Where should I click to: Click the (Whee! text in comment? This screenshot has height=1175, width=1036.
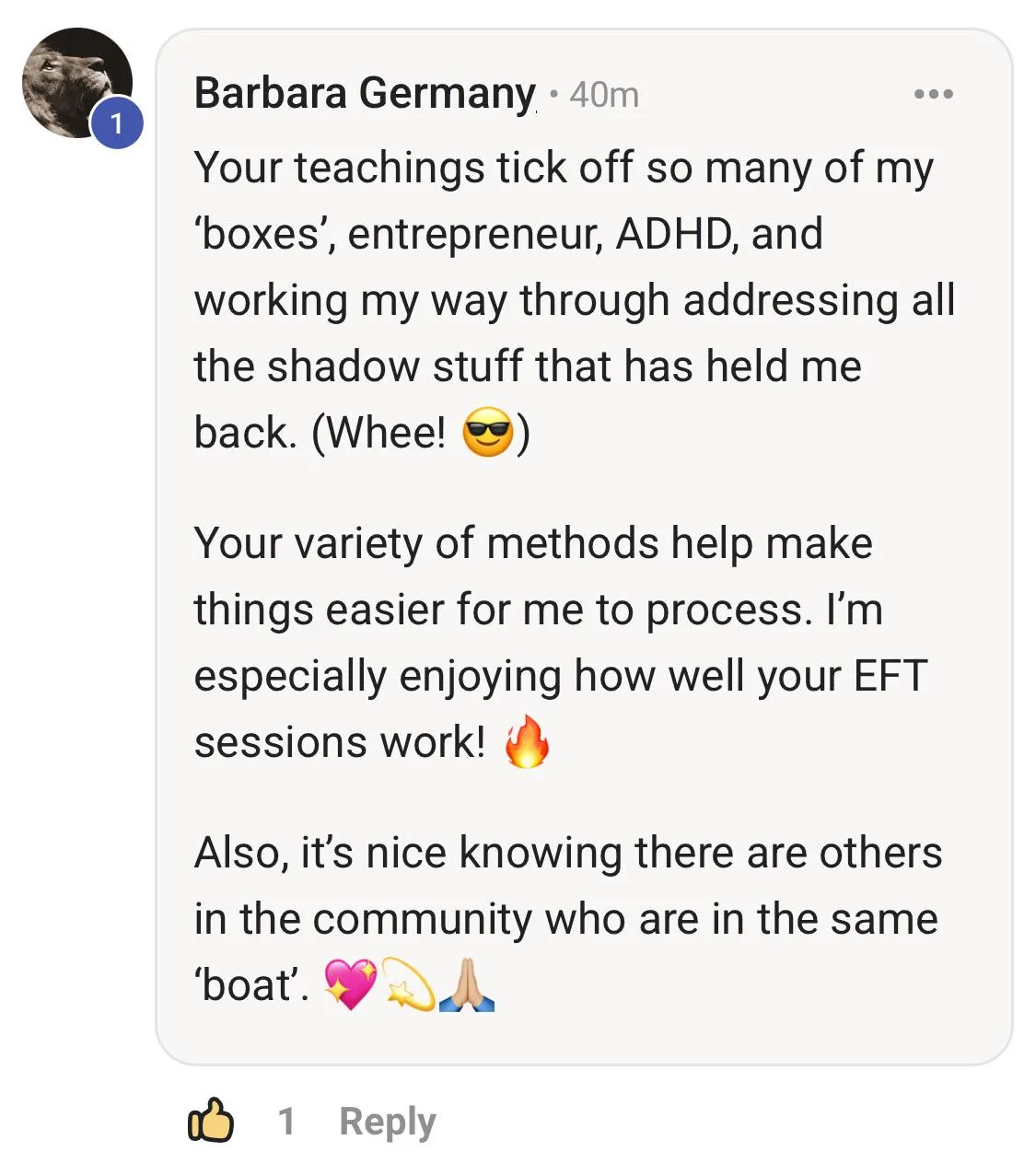(x=378, y=433)
